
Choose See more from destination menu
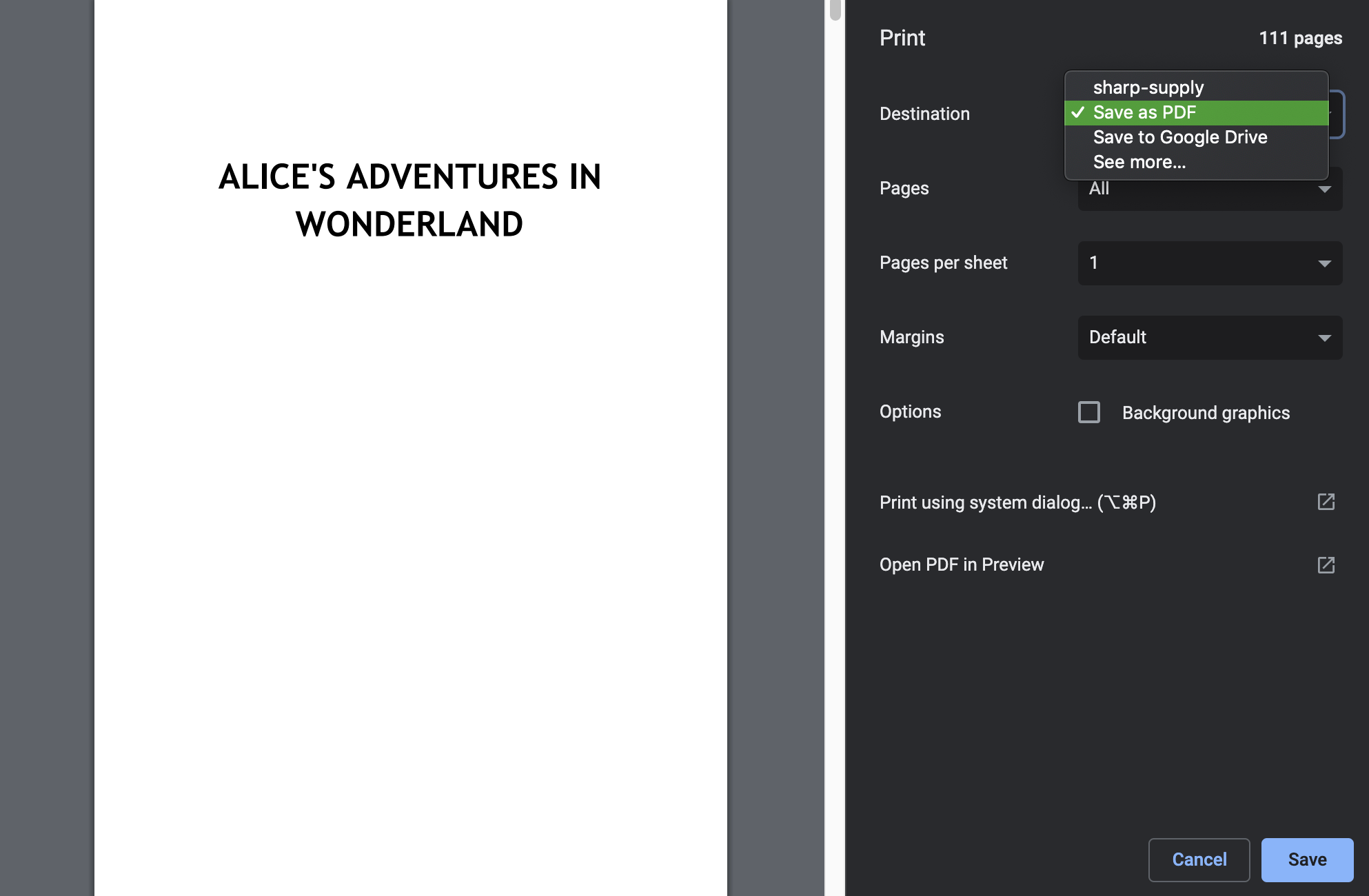[1140, 162]
